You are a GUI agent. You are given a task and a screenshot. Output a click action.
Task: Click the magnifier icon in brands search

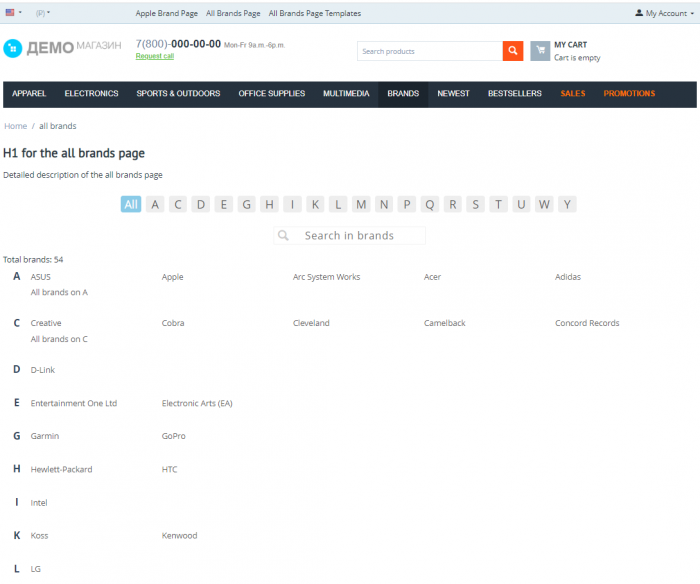283,235
